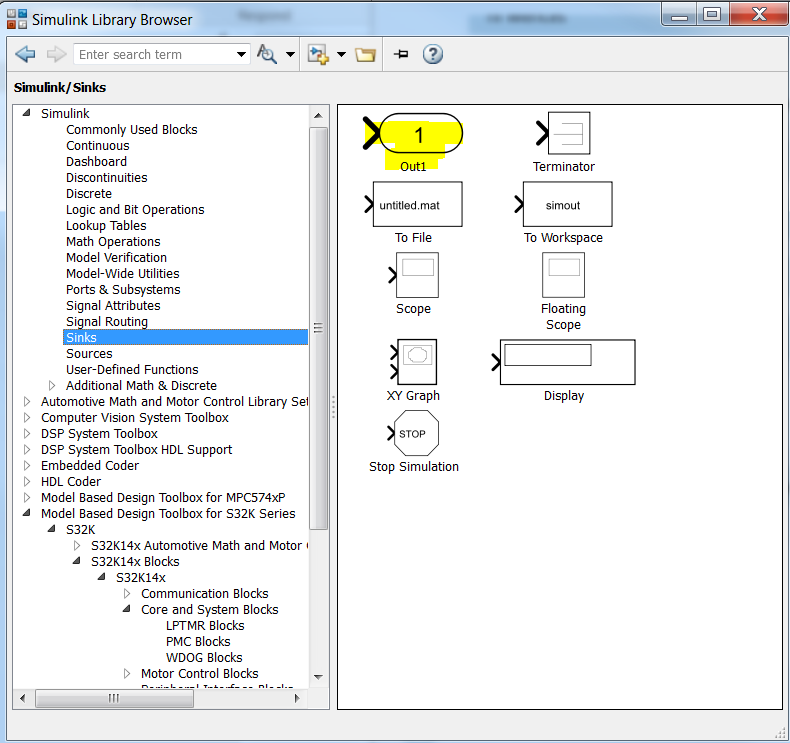Click the tree scroll-down arrow

point(318,677)
